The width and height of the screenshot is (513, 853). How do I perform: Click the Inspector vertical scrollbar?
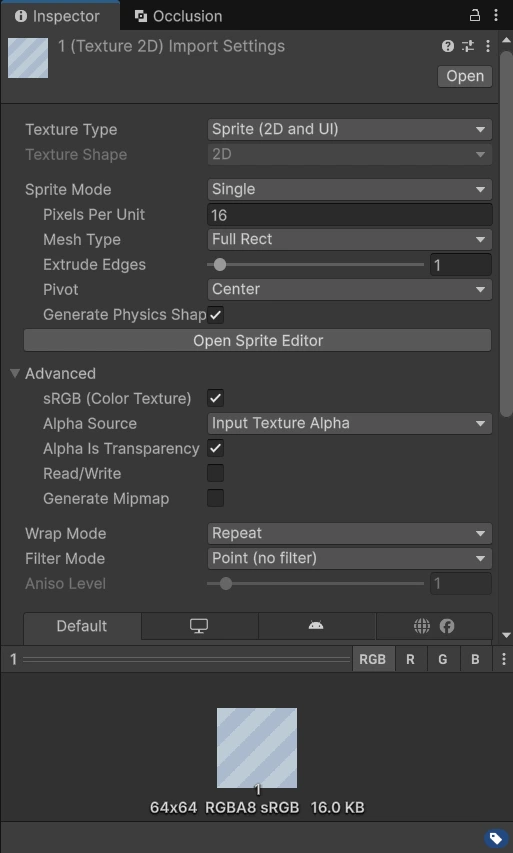[506, 234]
